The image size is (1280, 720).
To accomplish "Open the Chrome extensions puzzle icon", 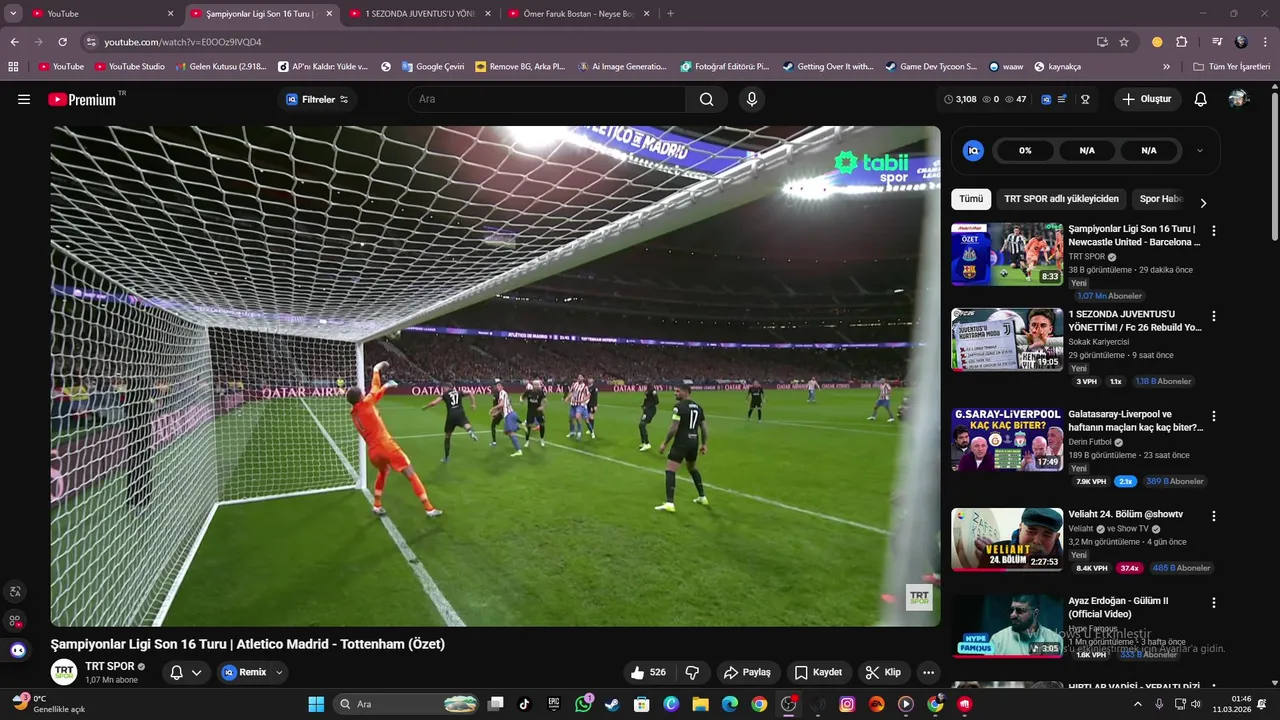I will [x=1181, y=42].
